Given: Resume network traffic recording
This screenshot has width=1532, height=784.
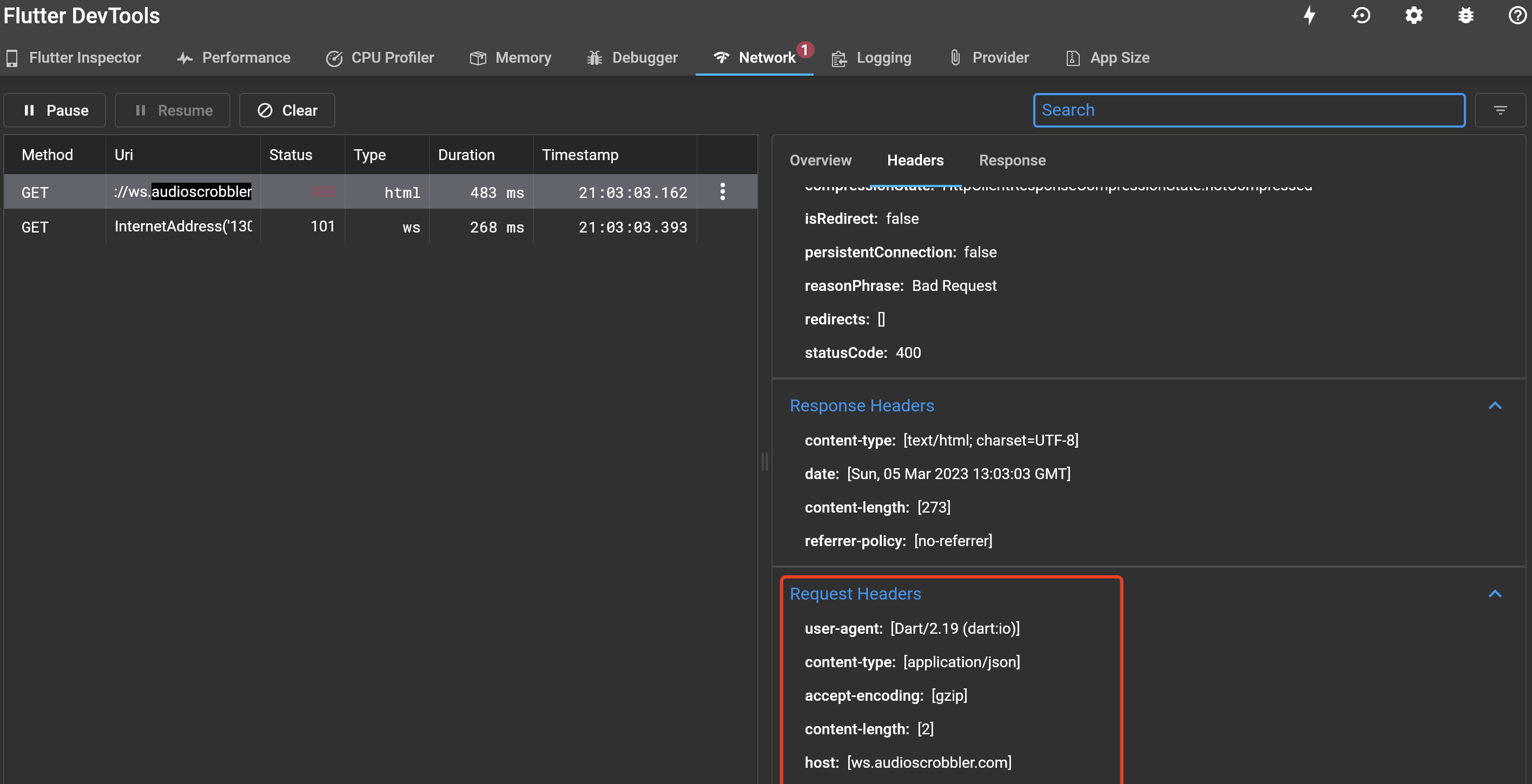Looking at the screenshot, I should pyautogui.click(x=173, y=110).
